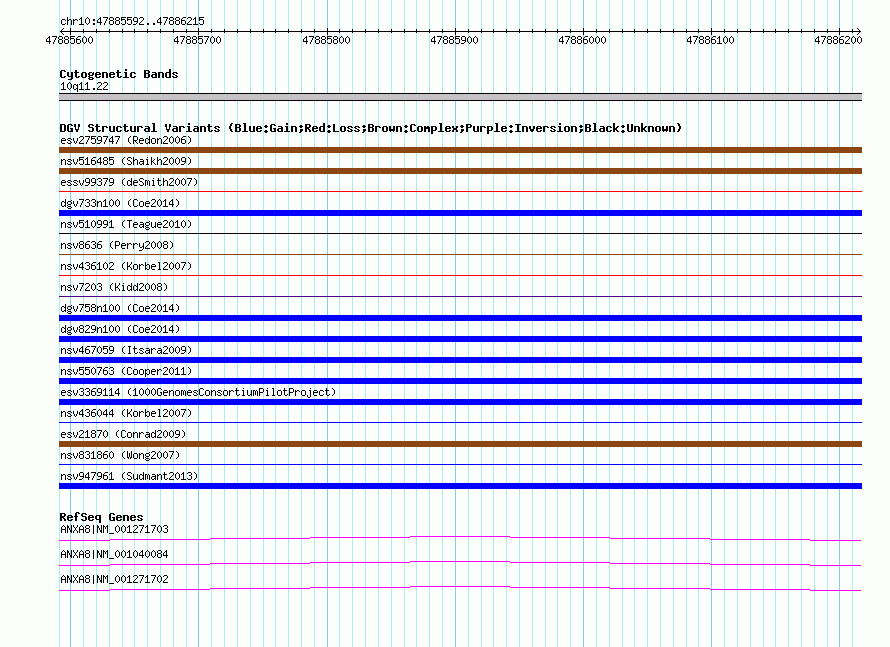Open the nsv550763 (Cooper2011) variant label

(125, 371)
